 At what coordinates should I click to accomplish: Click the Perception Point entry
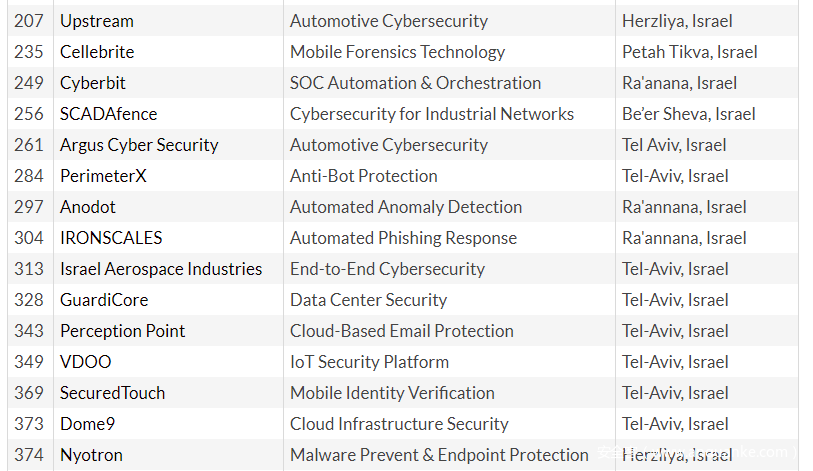[123, 331]
